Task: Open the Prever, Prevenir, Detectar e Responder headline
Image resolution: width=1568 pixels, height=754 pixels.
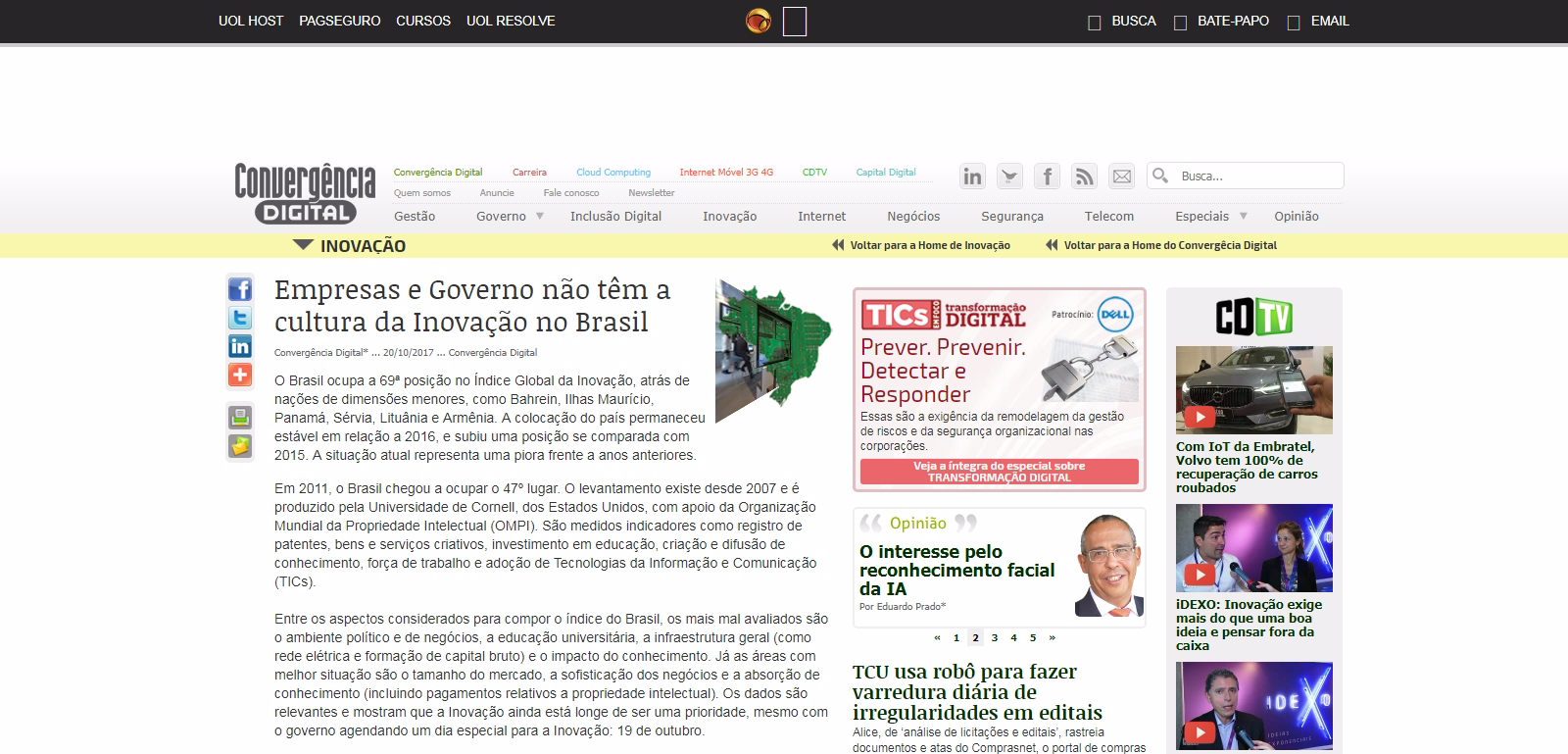Action: [x=943, y=371]
